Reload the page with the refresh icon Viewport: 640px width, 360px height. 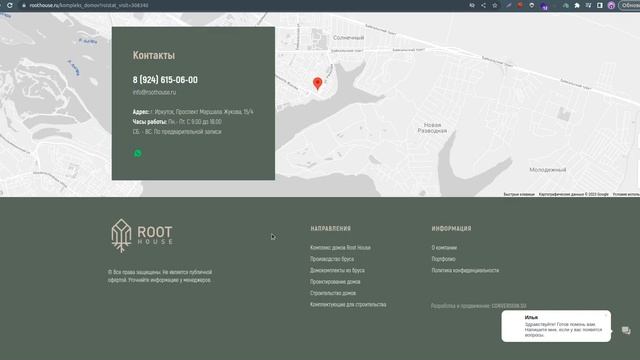click(x=10, y=5)
